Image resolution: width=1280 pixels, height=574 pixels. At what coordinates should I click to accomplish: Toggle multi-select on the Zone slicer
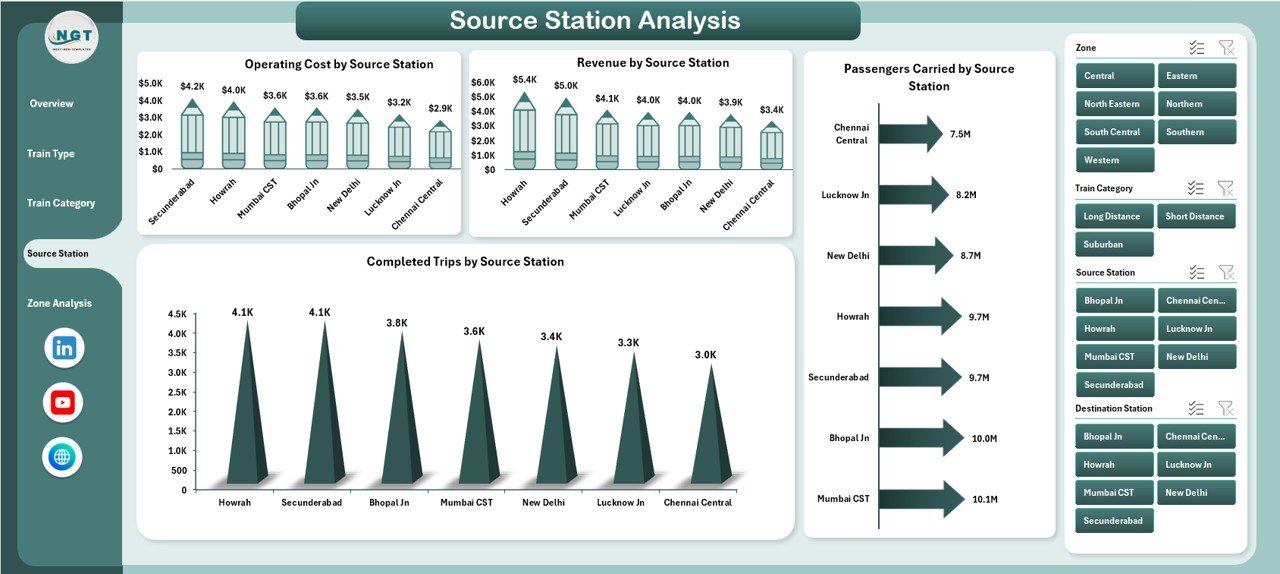[x=1196, y=48]
